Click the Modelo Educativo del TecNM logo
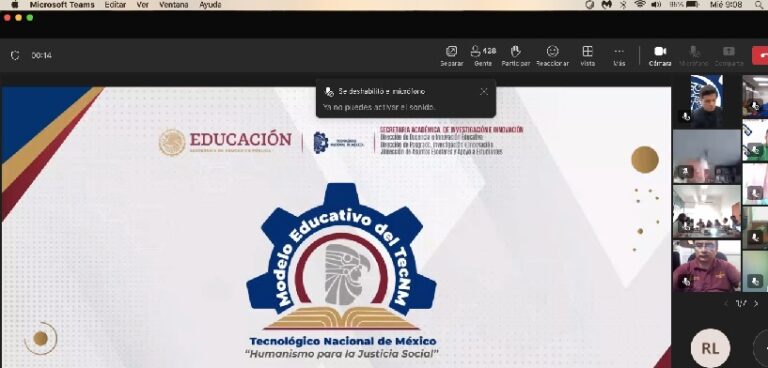This screenshot has height=368, width=768. pos(341,257)
